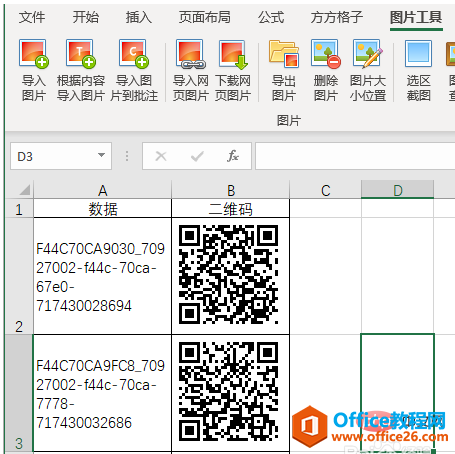Open the 文件 menu tab

point(32,17)
